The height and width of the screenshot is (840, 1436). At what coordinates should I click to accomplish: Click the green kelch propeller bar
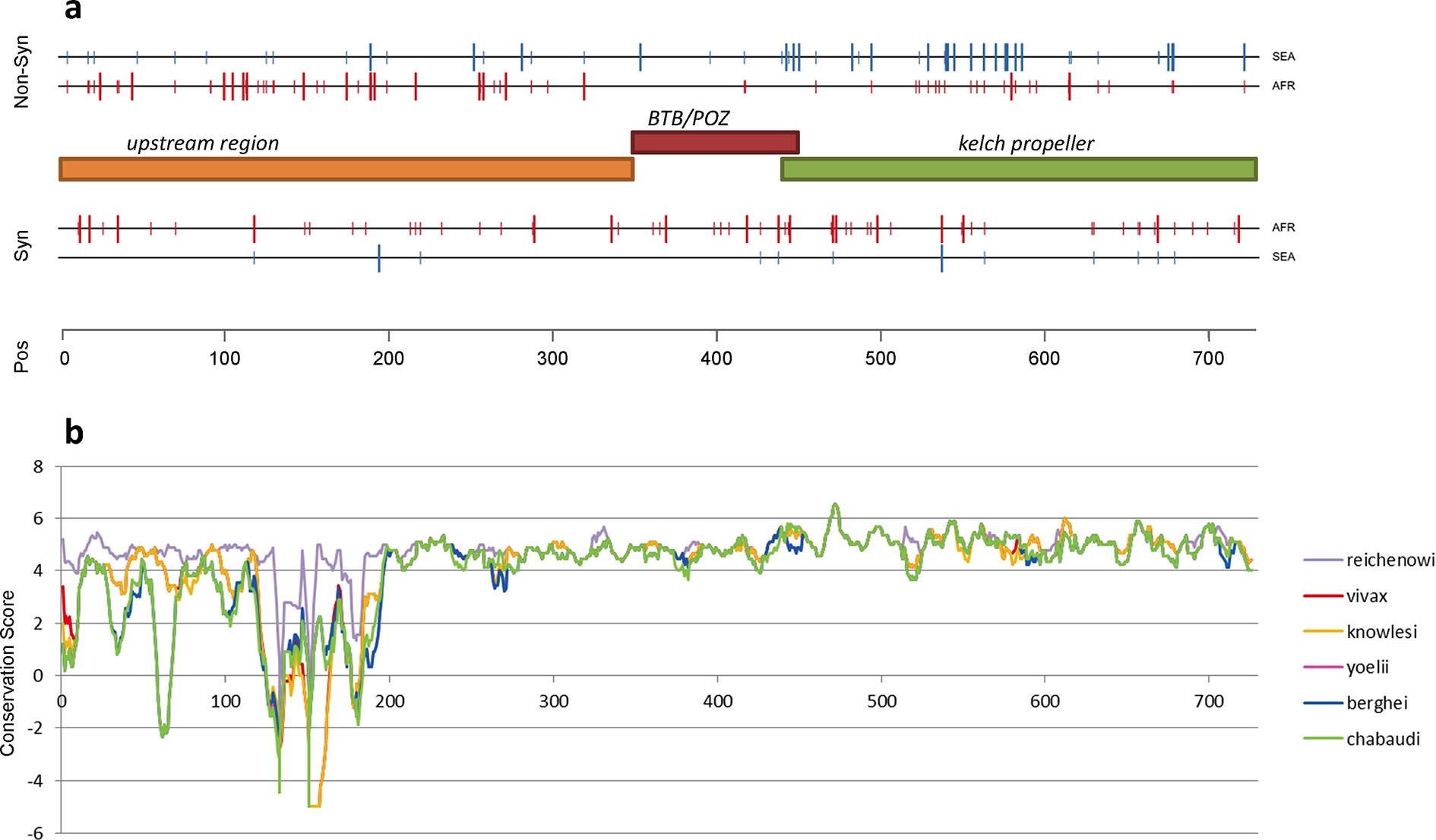(1018, 169)
